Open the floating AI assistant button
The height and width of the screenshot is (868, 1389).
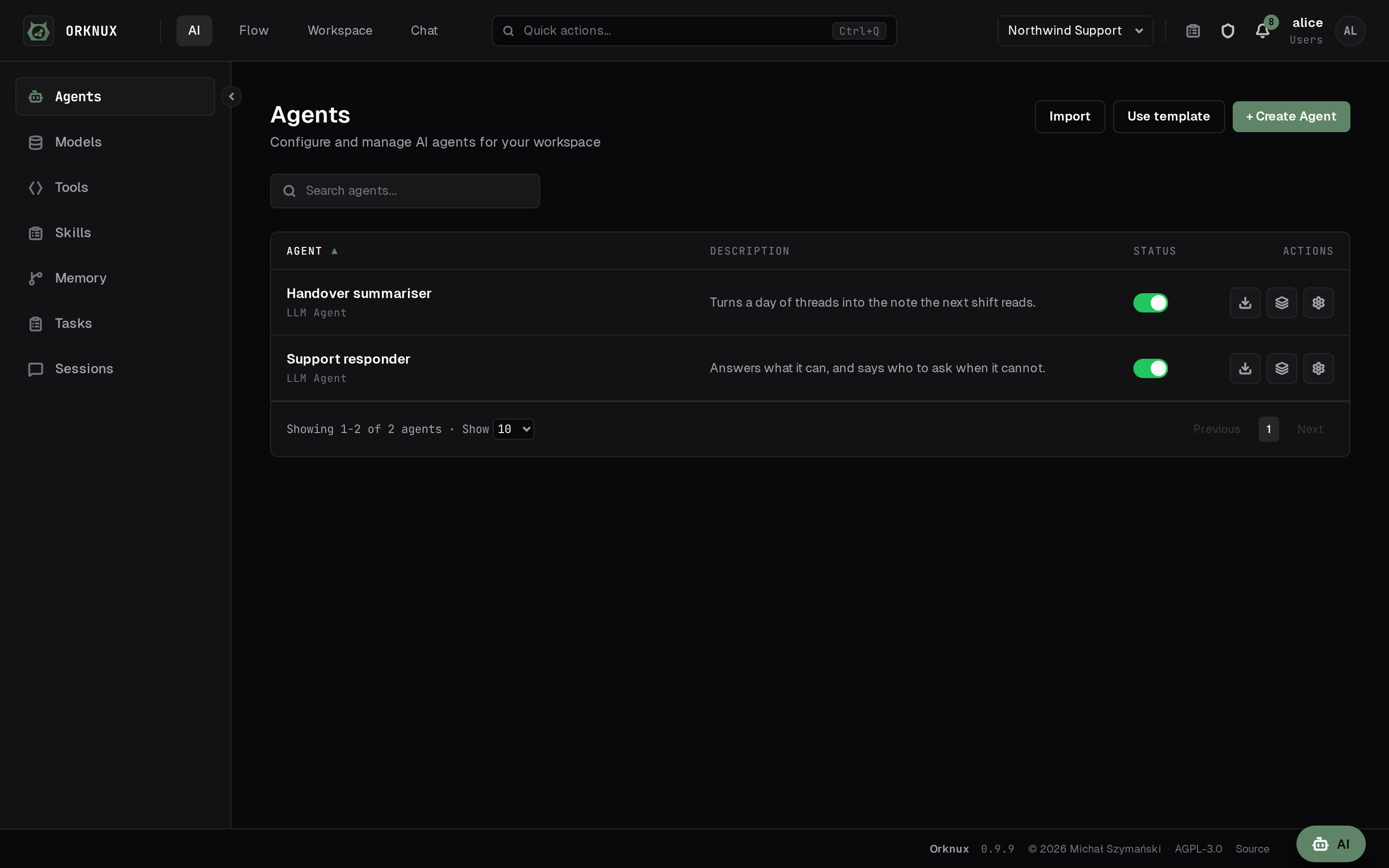pos(1331,844)
